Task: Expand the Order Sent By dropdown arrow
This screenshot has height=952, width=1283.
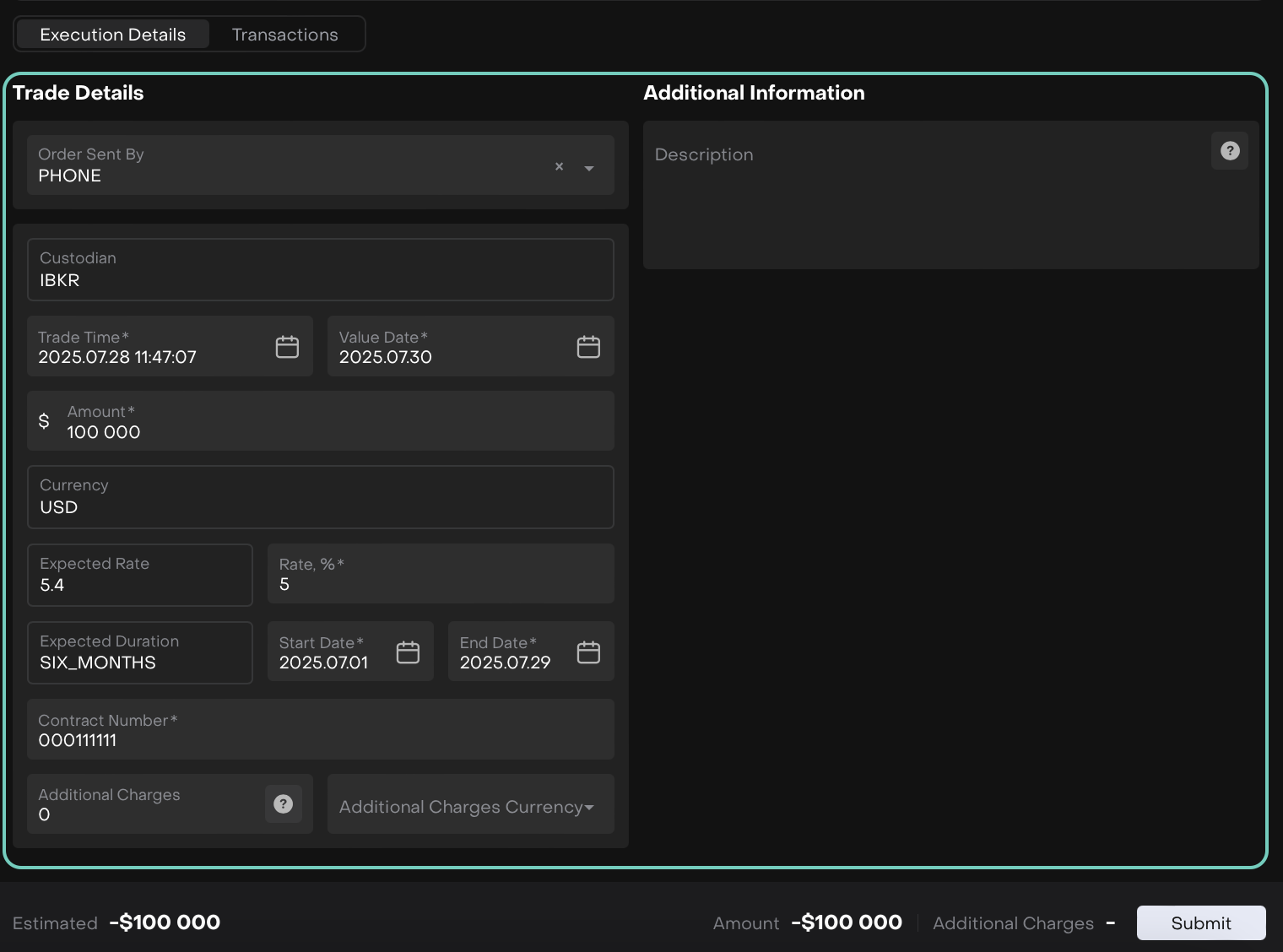Action: tap(589, 168)
